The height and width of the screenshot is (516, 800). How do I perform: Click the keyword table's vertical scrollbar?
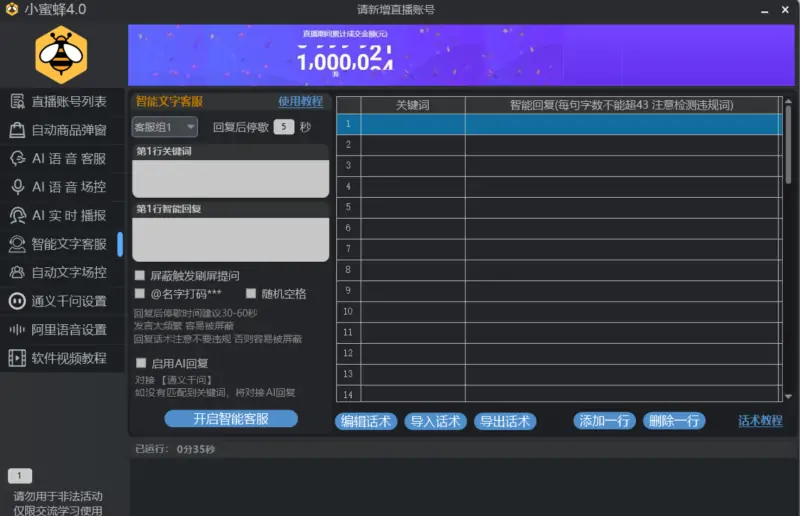(x=788, y=250)
